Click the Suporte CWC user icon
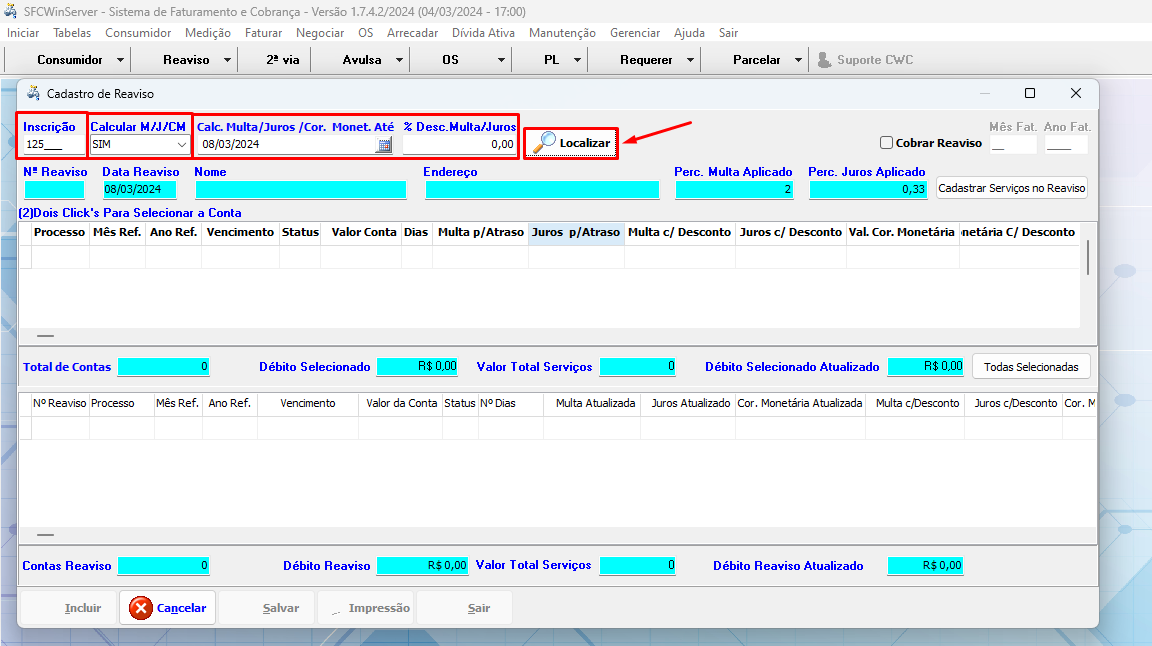The image size is (1152, 646). [824, 60]
